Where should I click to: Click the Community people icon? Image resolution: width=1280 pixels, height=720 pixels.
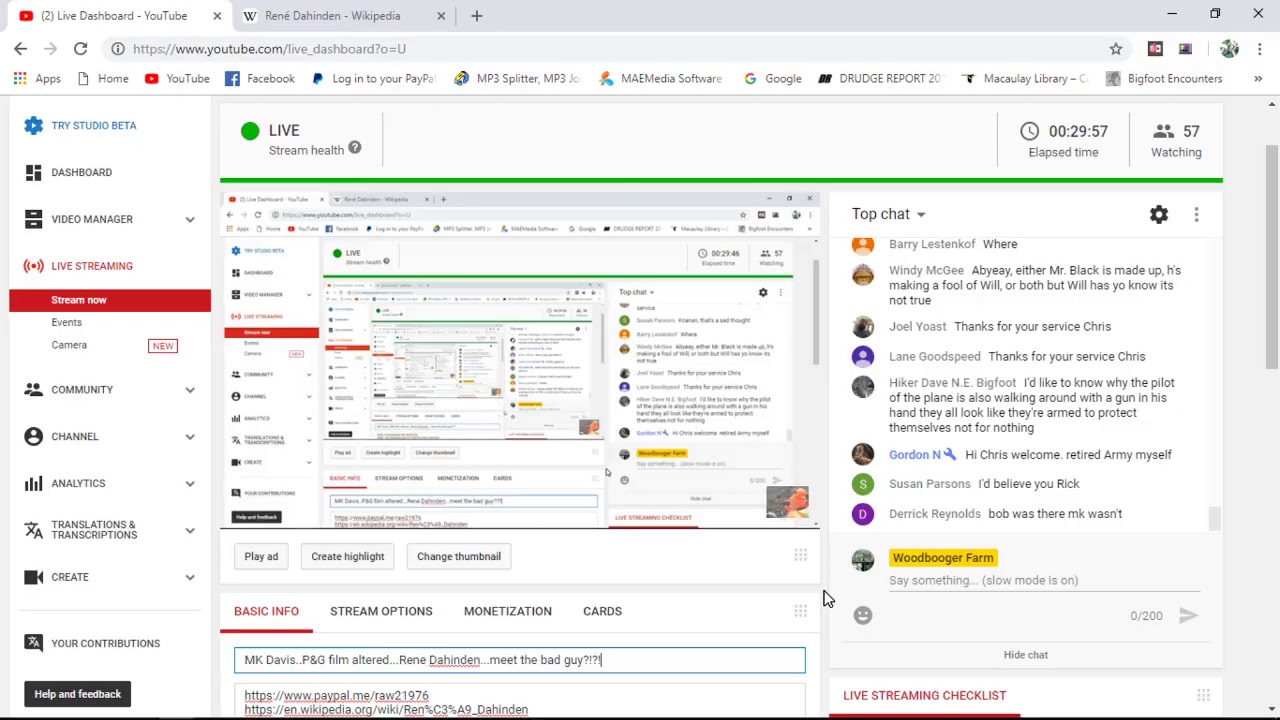point(34,390)
